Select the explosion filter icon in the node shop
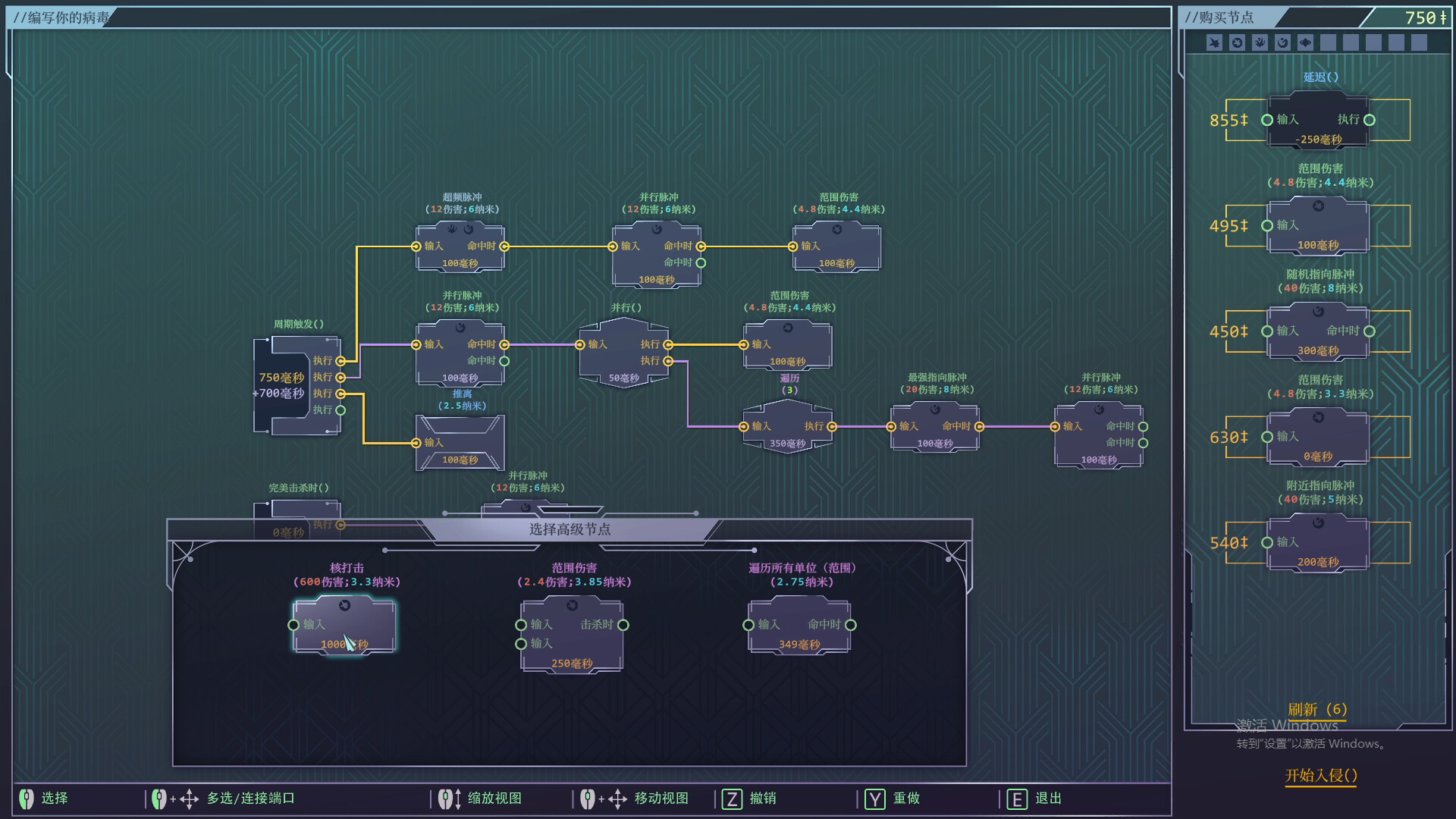The height and width of the screenshot is (819, 1456). coord(1258,42)
